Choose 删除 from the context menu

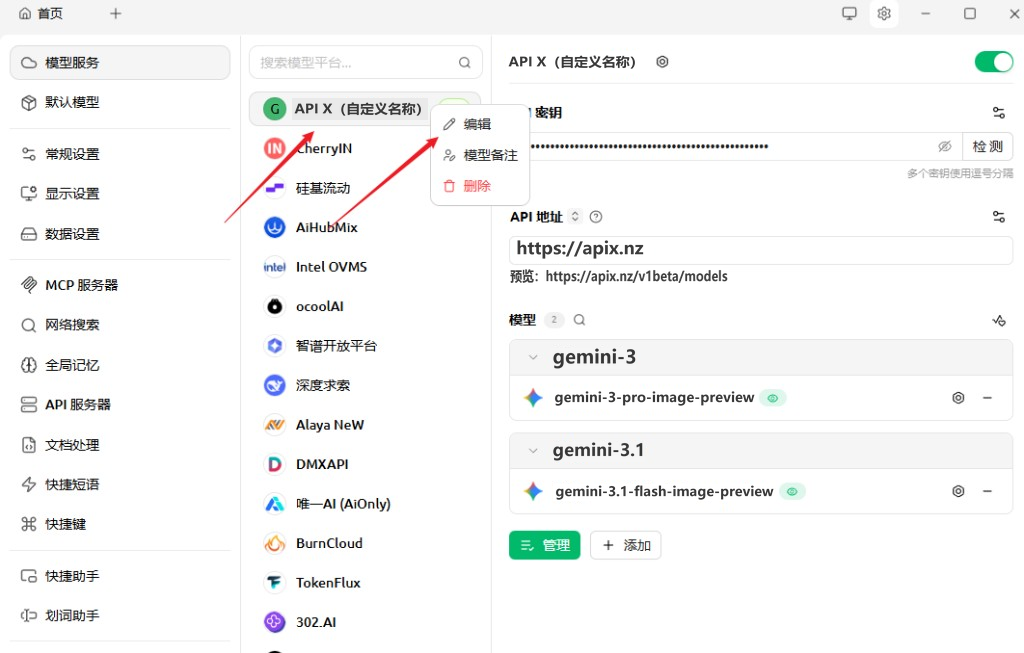point(480,186)
